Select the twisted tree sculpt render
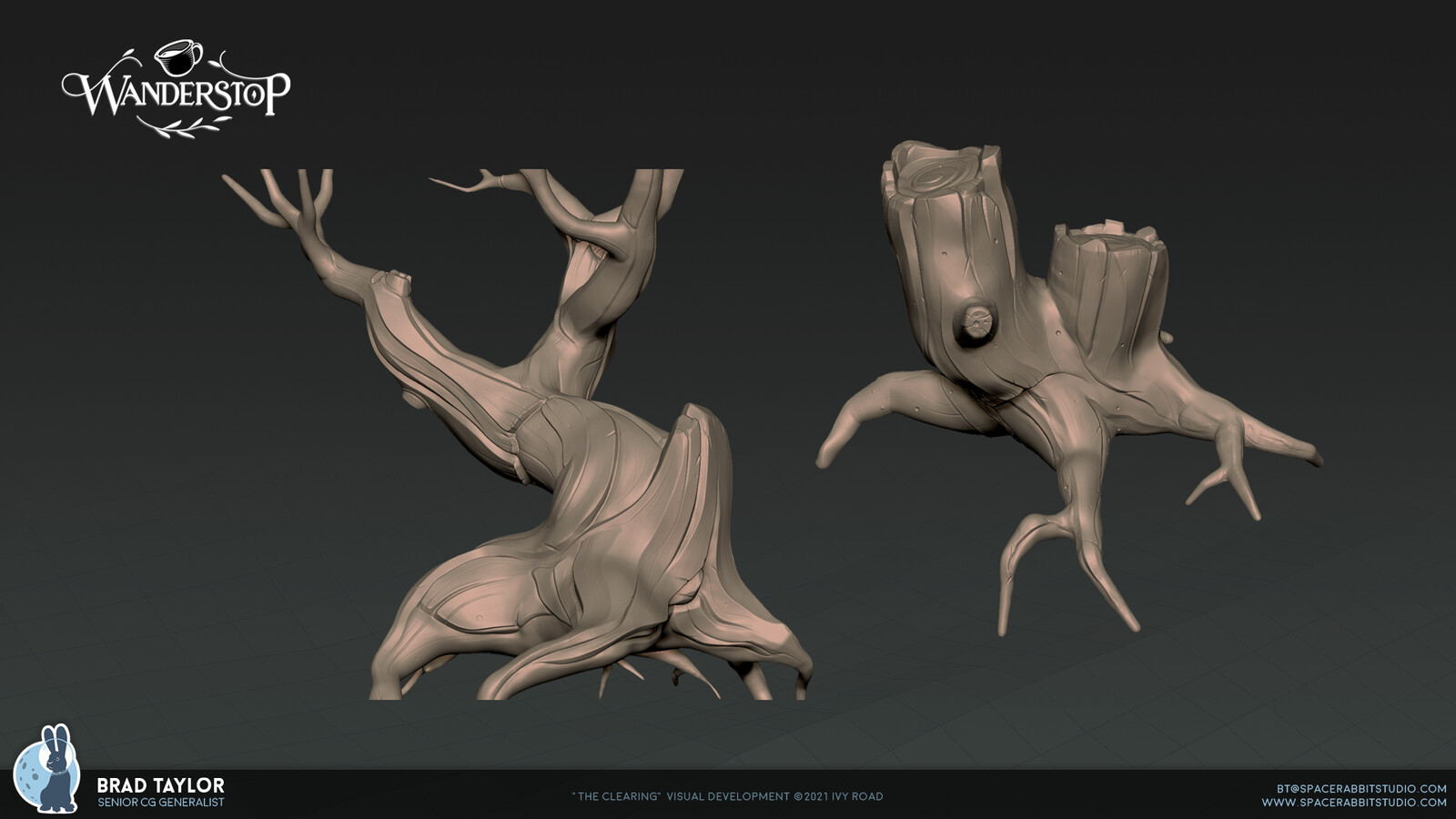The image size is (1456, 819). point(517,434)
